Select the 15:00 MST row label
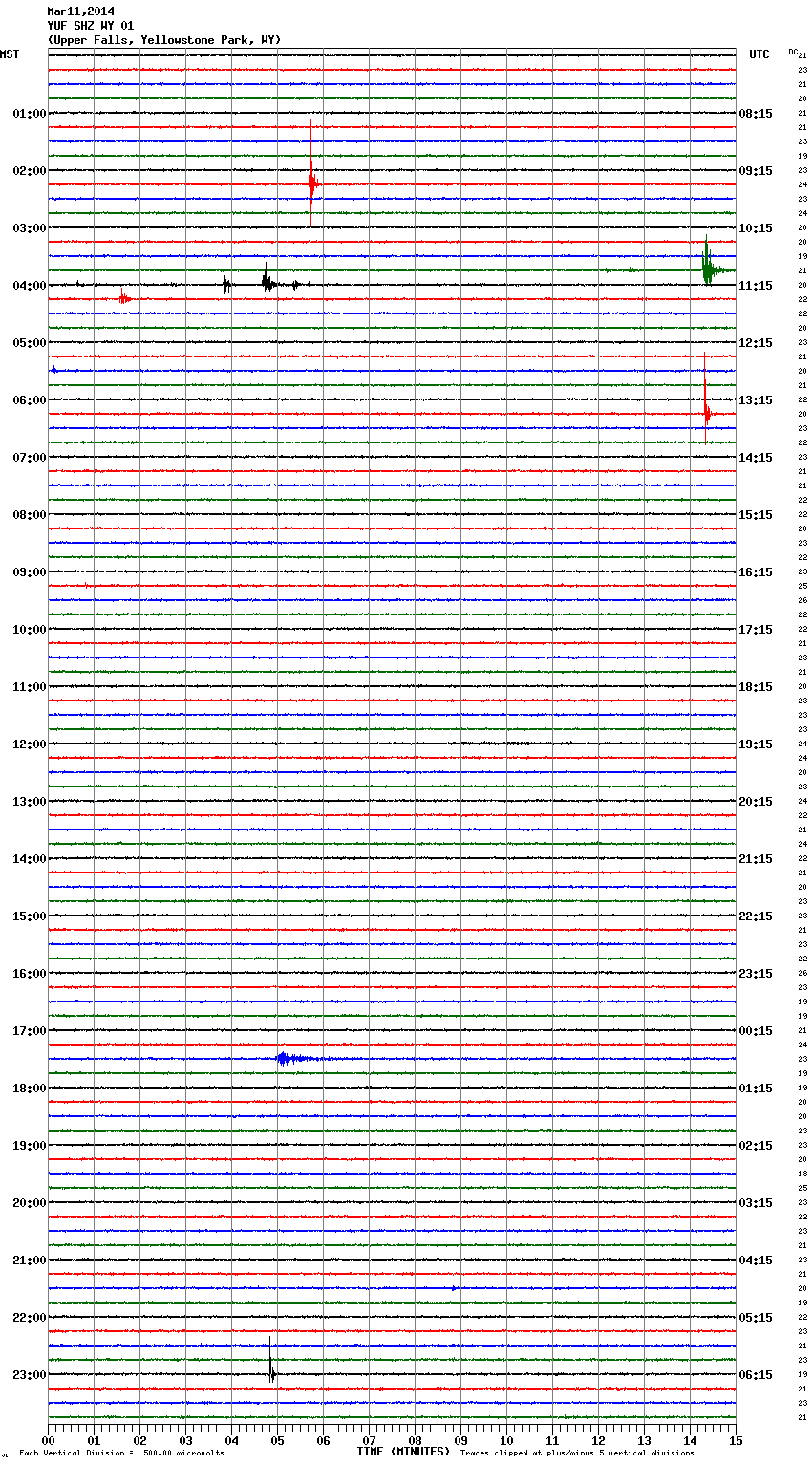 (30, 916)
